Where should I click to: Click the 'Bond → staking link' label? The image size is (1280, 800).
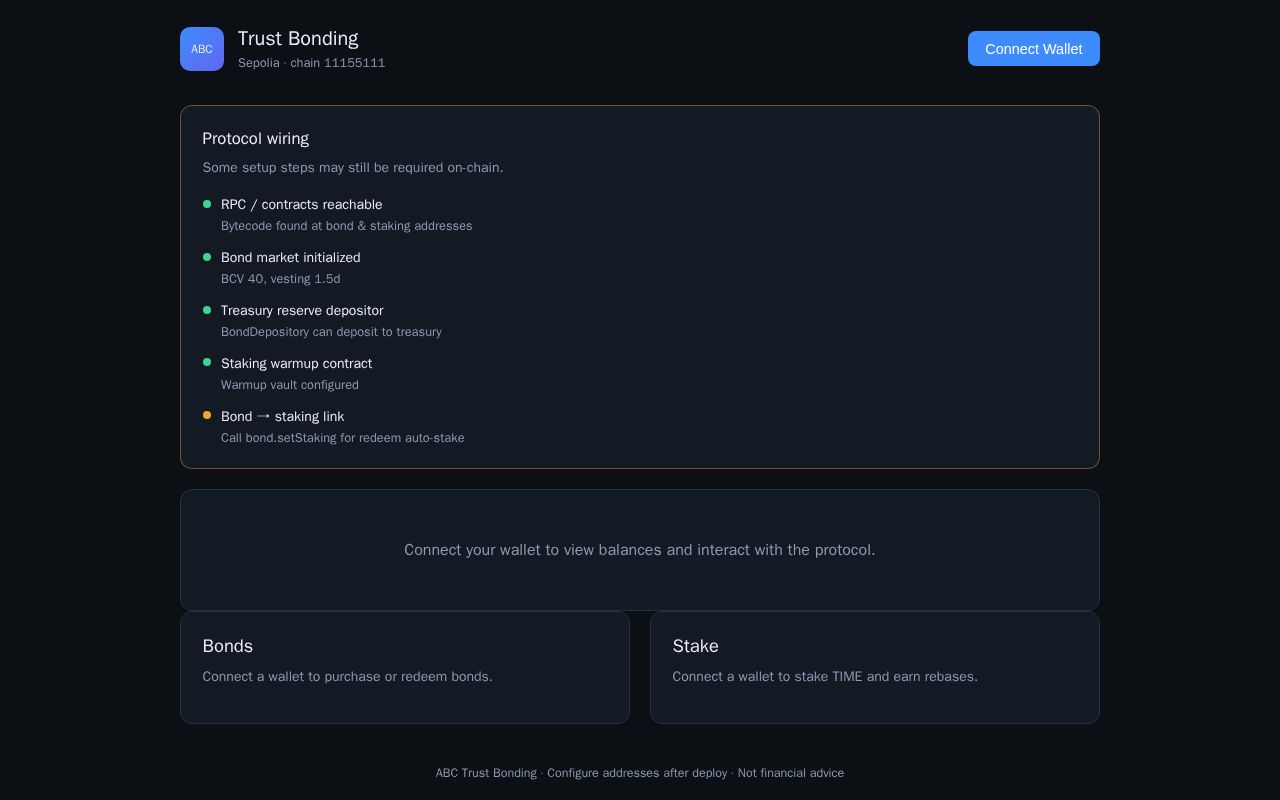(283, 416)
